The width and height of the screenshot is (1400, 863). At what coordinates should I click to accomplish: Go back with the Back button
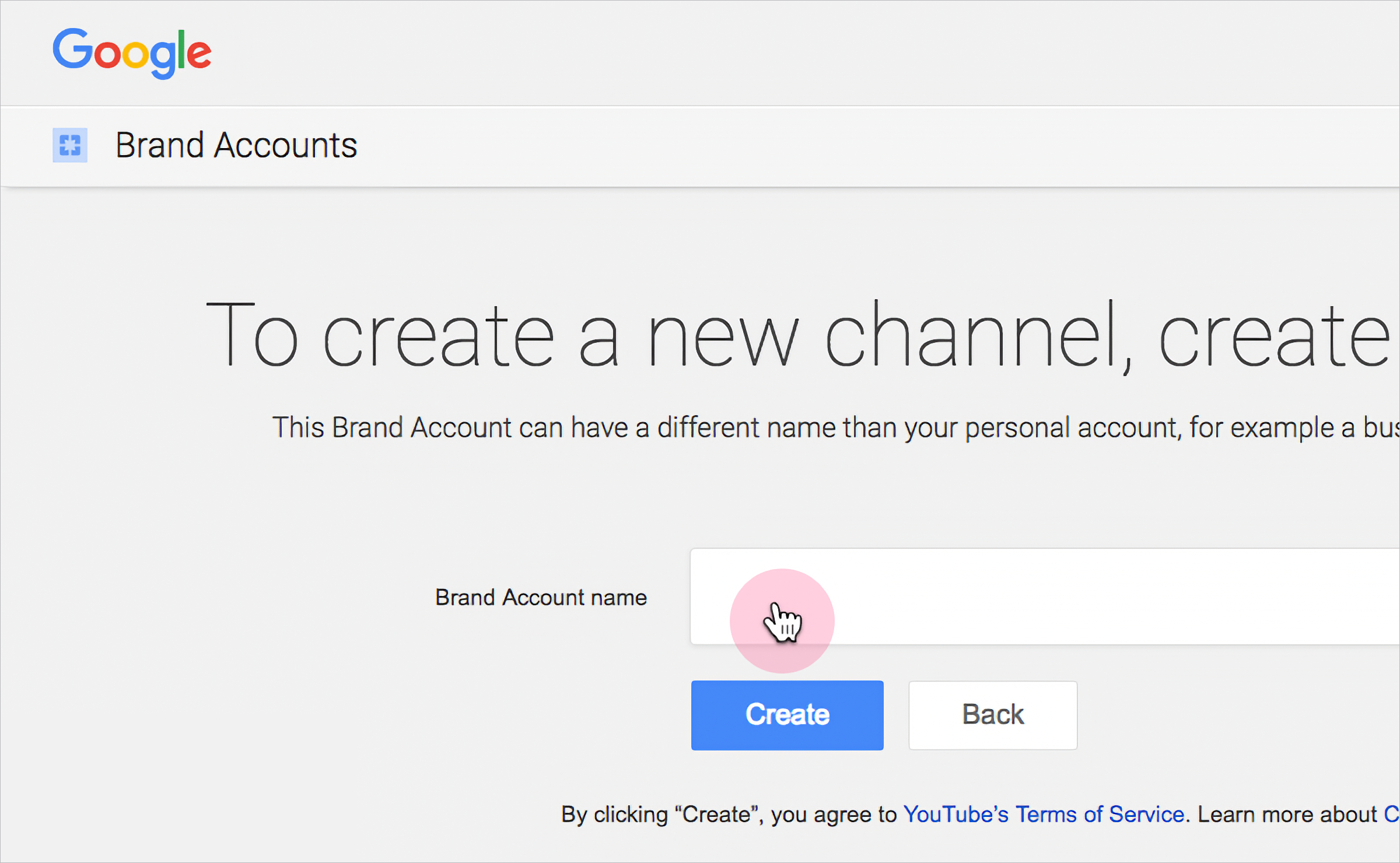(x=993, y=715)
